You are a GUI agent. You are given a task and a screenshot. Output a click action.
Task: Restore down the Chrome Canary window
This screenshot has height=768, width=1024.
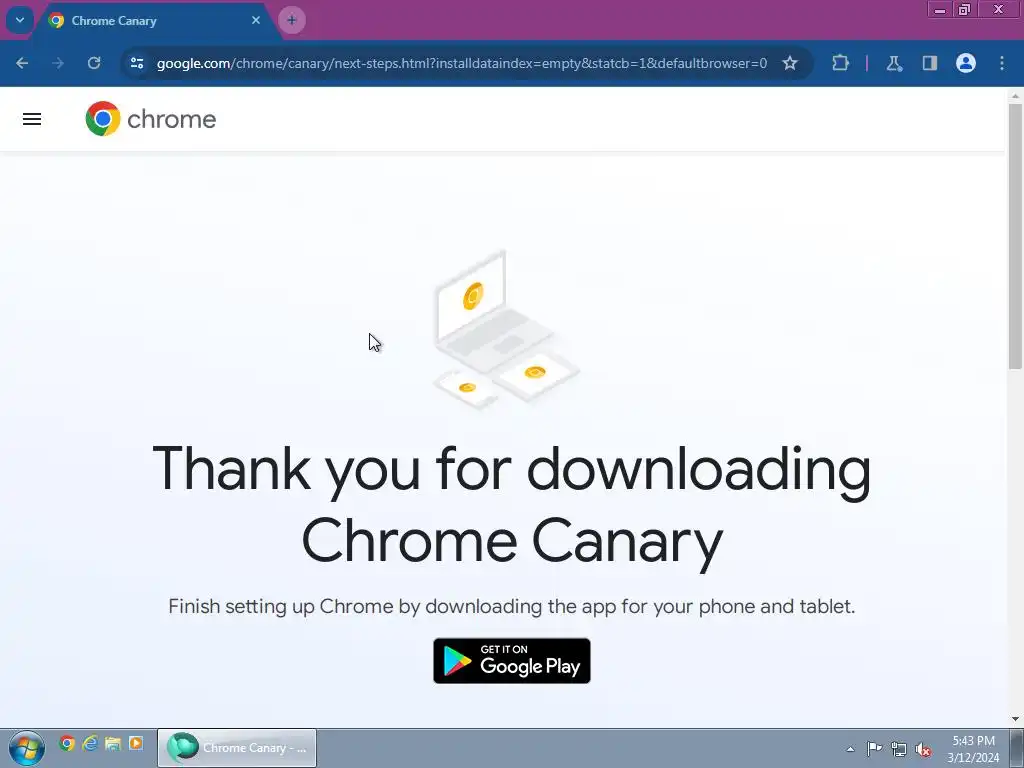(x=964, y=10)
